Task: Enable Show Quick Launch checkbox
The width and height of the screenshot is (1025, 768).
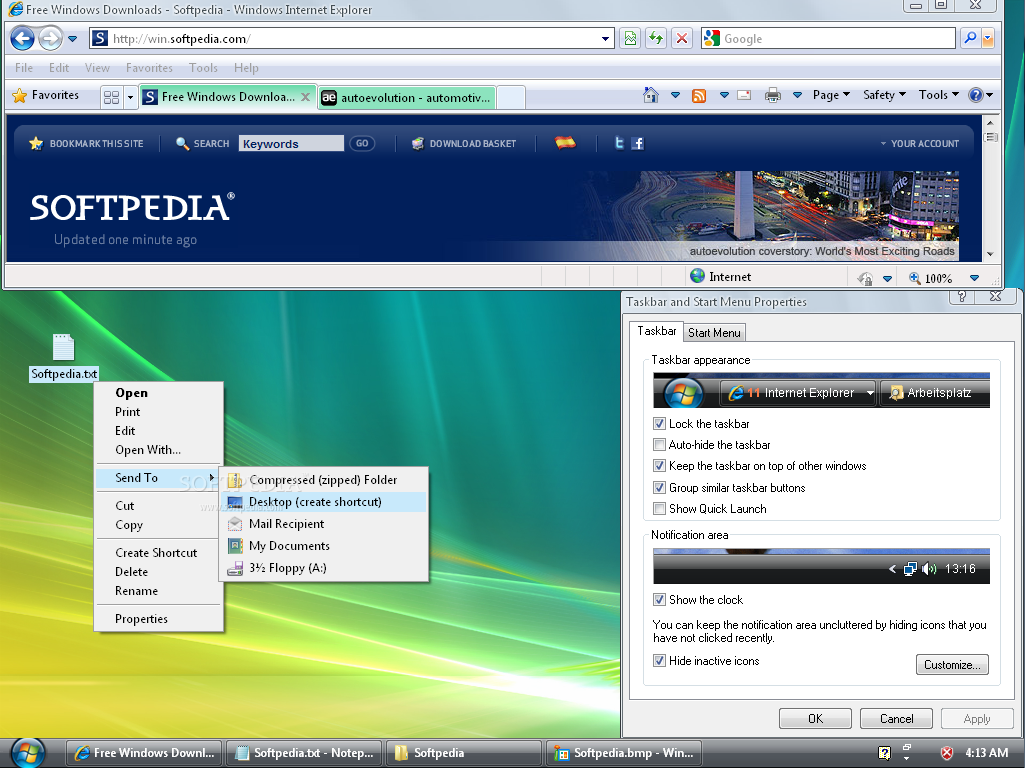Action: [659, 509]
